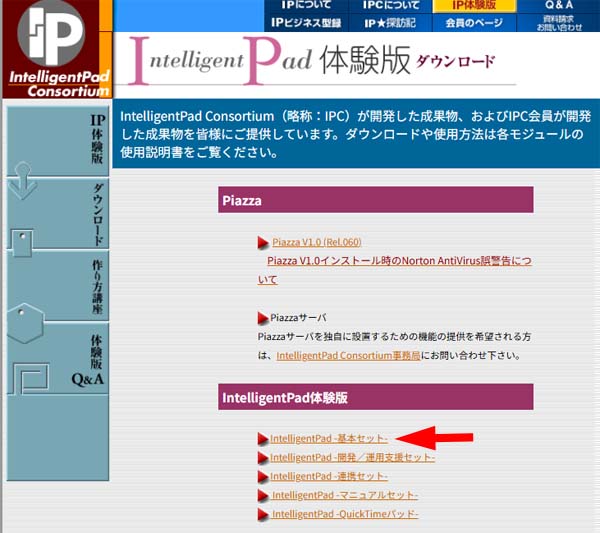Open the IPCについて menu item

pyautogui.click(x=391, y=6)
